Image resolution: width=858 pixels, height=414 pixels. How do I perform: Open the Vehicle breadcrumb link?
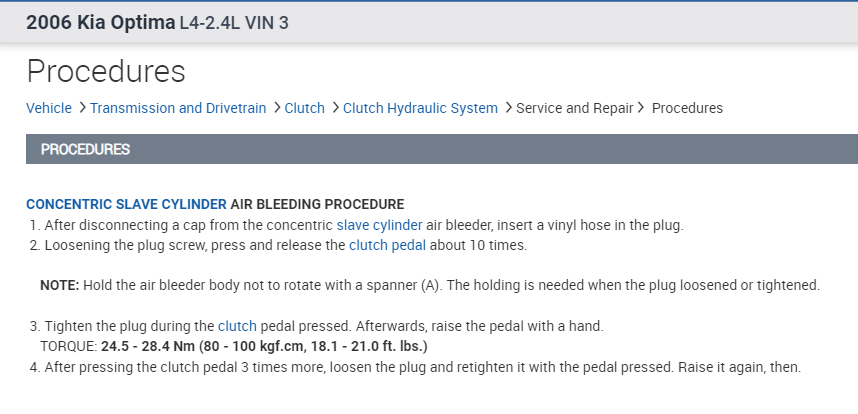(49, 108)
